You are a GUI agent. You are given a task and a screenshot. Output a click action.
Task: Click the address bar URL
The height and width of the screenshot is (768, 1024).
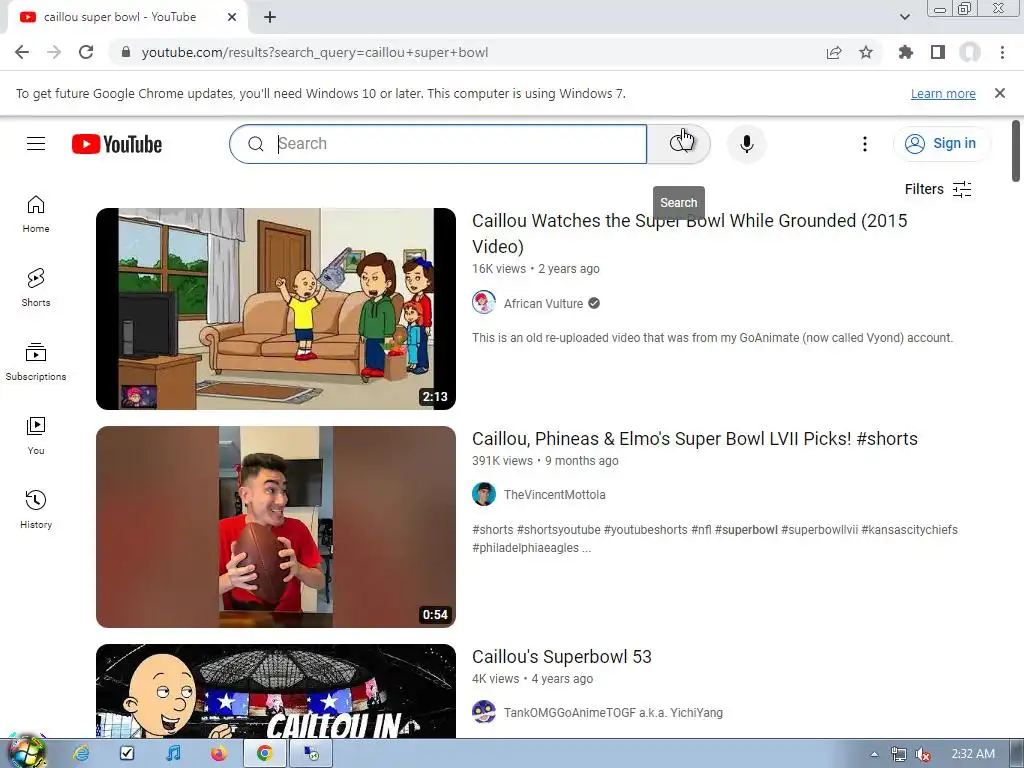tap(315, 52)
